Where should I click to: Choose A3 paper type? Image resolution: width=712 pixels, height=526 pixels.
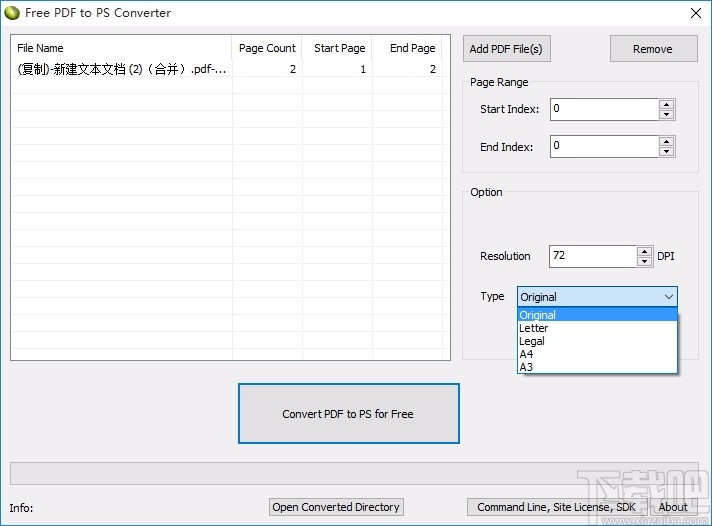pos(597,367)
